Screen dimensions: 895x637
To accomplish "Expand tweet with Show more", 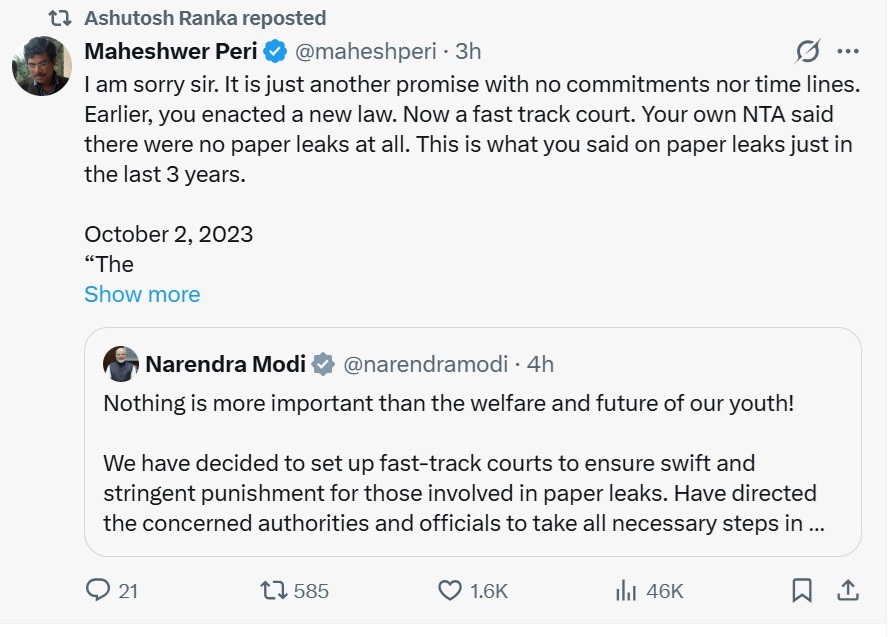I will coord(142,294).
